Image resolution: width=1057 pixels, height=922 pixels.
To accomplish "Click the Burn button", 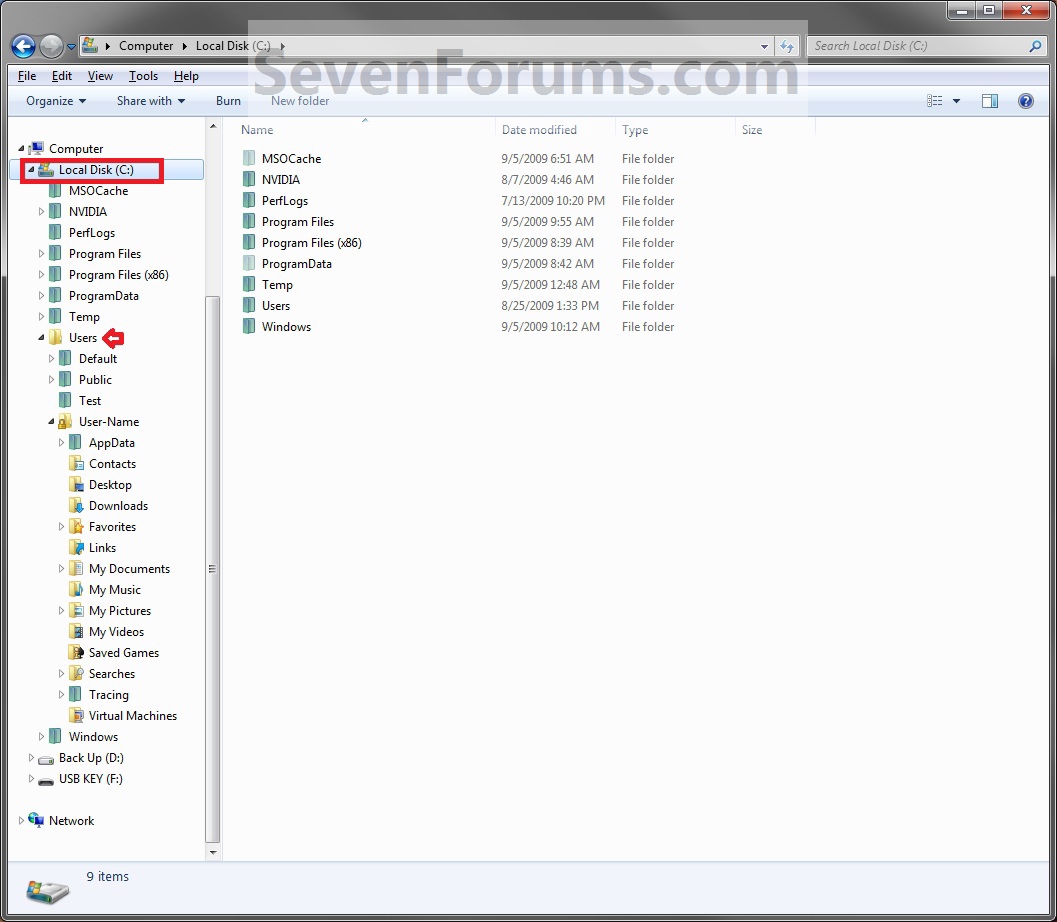I will tap(228, 100).
